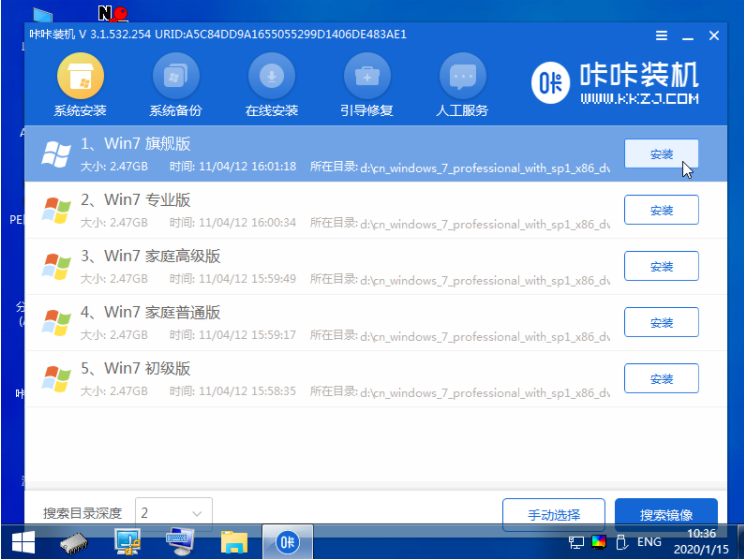Open the 系统备份 section icon
Screen dimensions: 744x559
176,76
